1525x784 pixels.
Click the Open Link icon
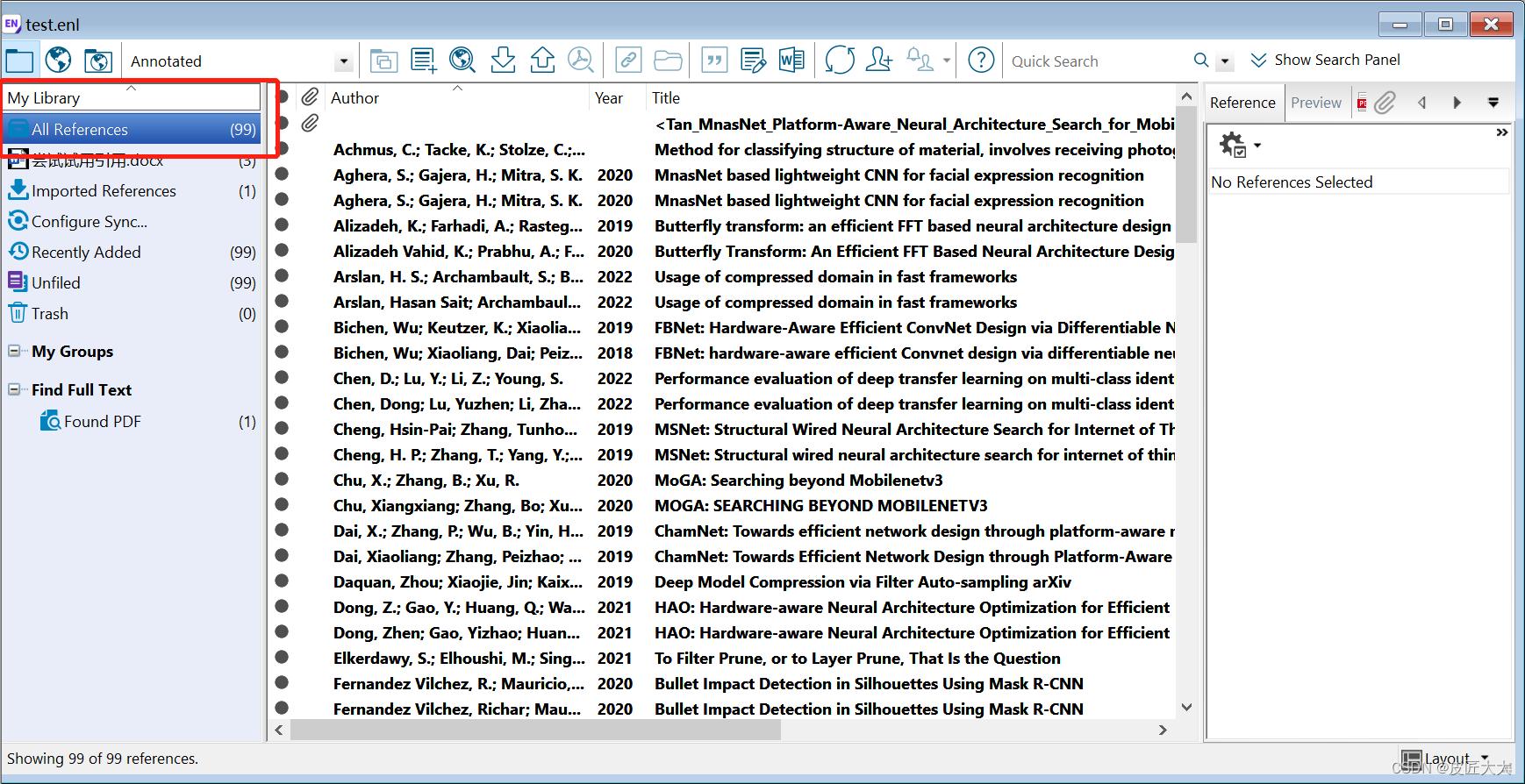pyautogui.click(x=628, y=61)
